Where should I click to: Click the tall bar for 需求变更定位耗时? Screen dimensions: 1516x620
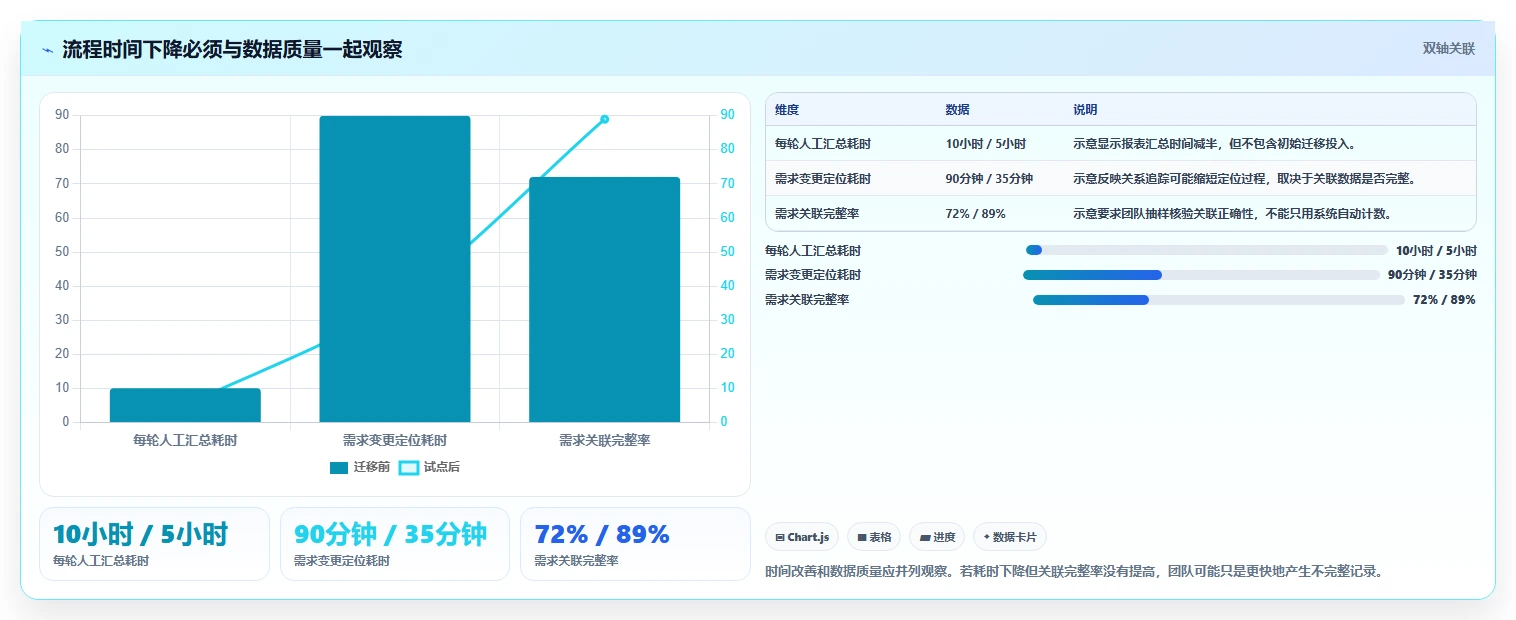click(x=395, y=269)
